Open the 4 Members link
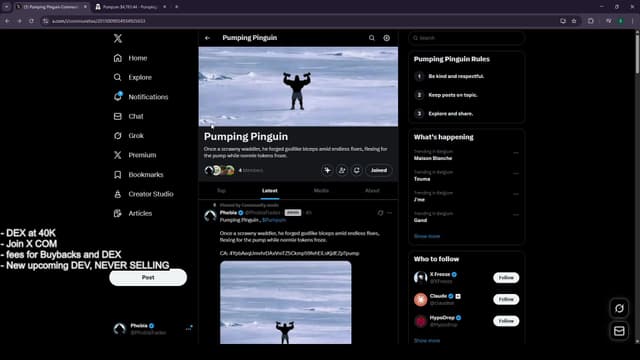 [x=251, y=170]
